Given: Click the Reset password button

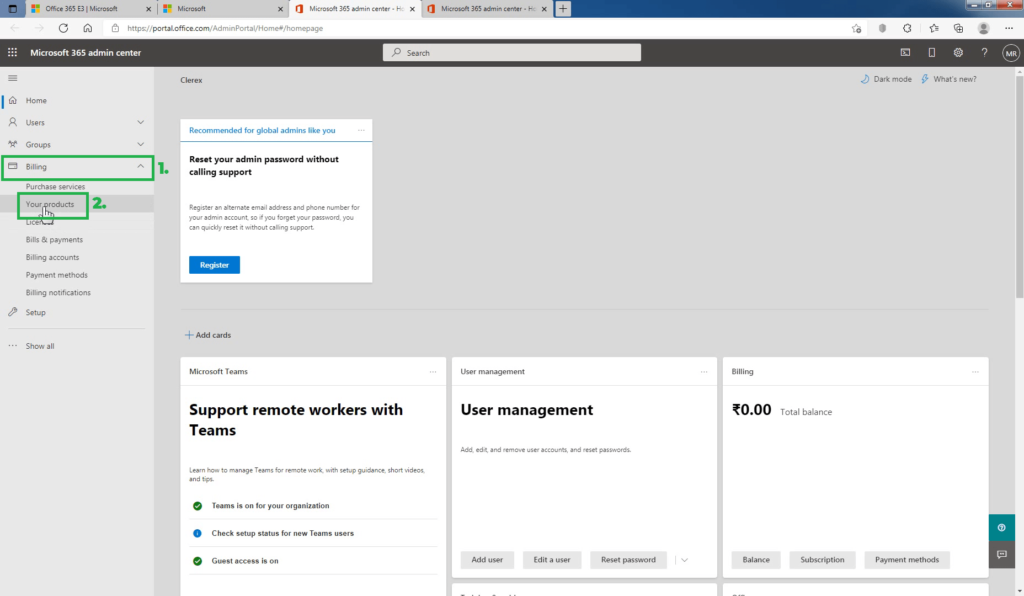Looking at the screenshot, I should (x=628, y=559).
